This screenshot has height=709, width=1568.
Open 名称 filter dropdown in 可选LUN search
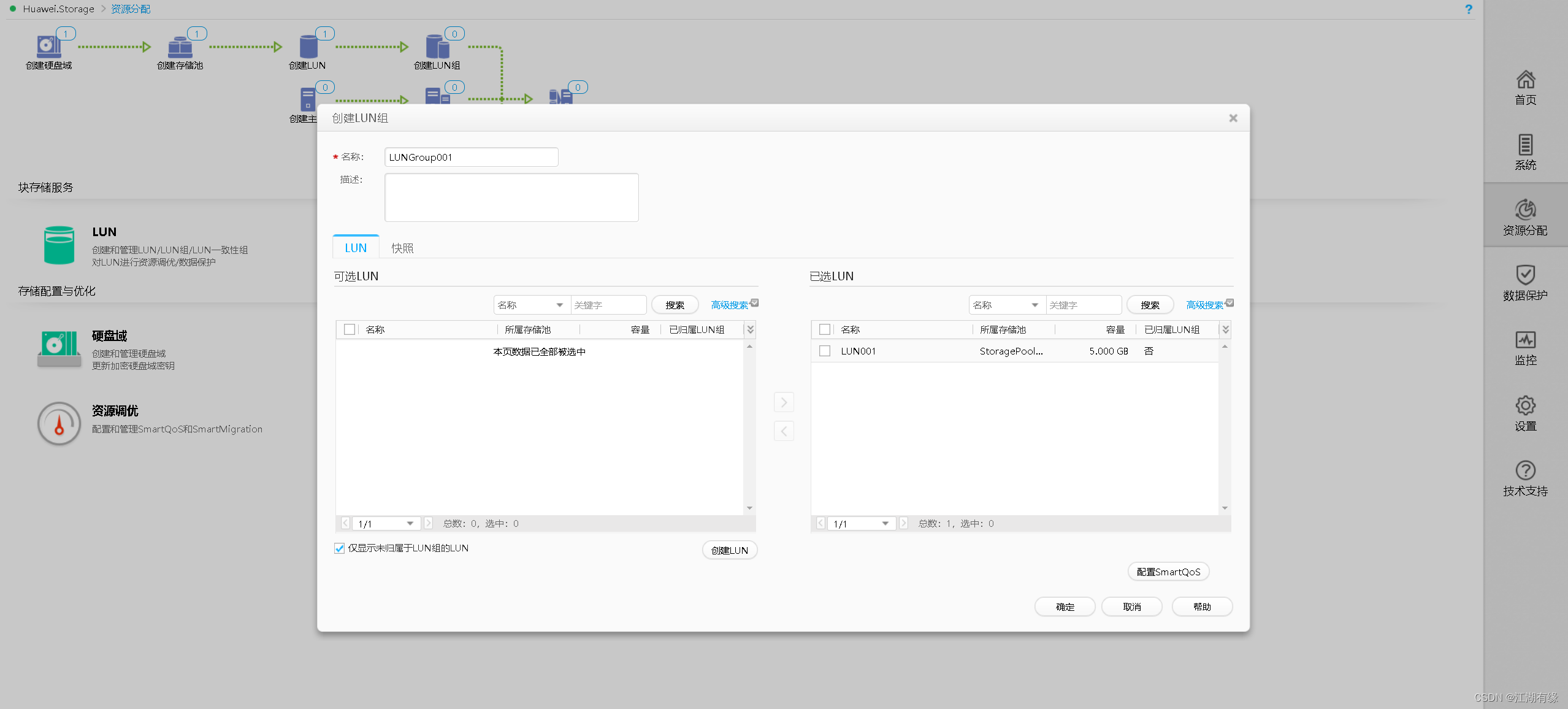tap(532, 305)
